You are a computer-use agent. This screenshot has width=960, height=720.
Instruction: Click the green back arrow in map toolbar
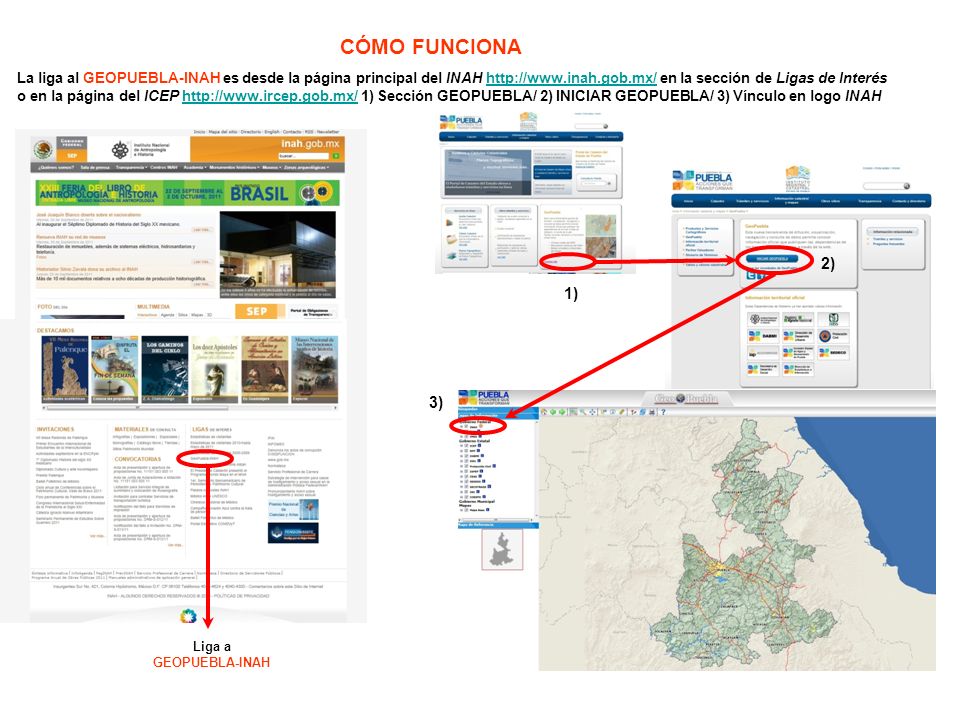point(553,412)
